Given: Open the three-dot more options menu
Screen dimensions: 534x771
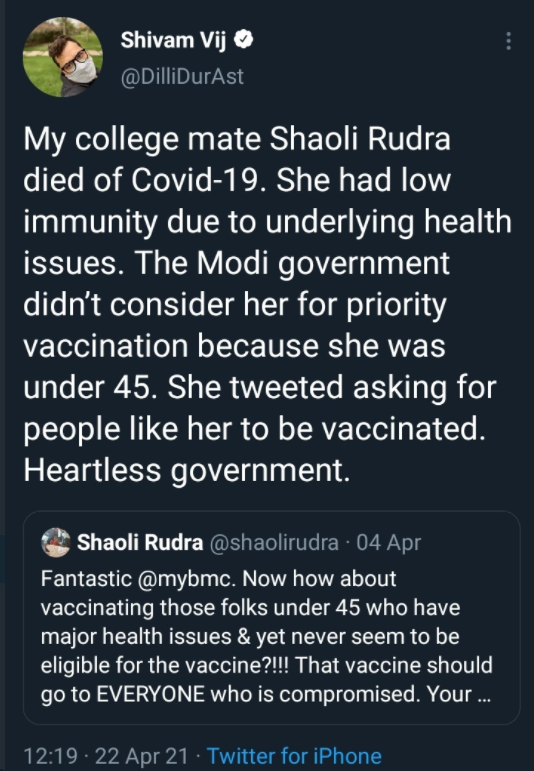Looking at the screenshot, I should (508, 41).
